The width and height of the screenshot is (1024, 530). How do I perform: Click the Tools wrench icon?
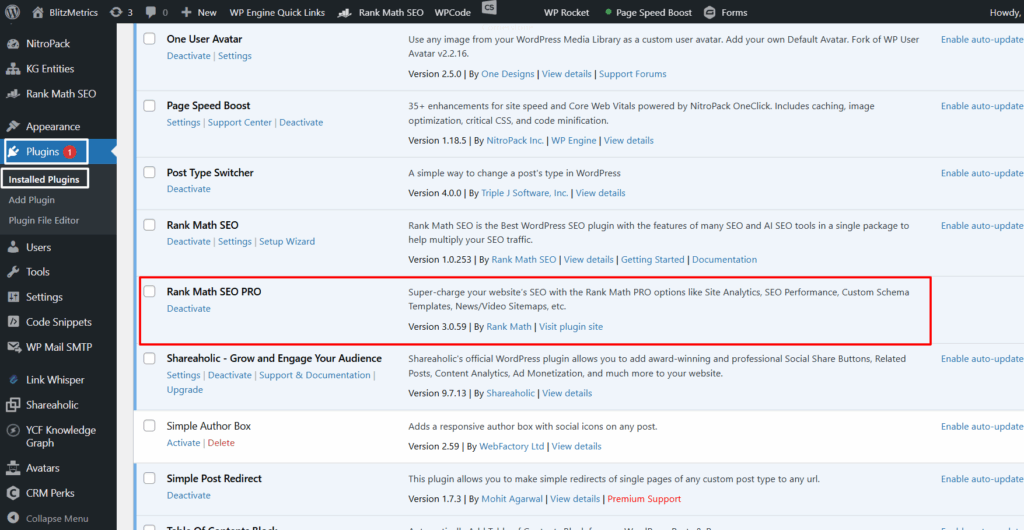pos(12,272)
